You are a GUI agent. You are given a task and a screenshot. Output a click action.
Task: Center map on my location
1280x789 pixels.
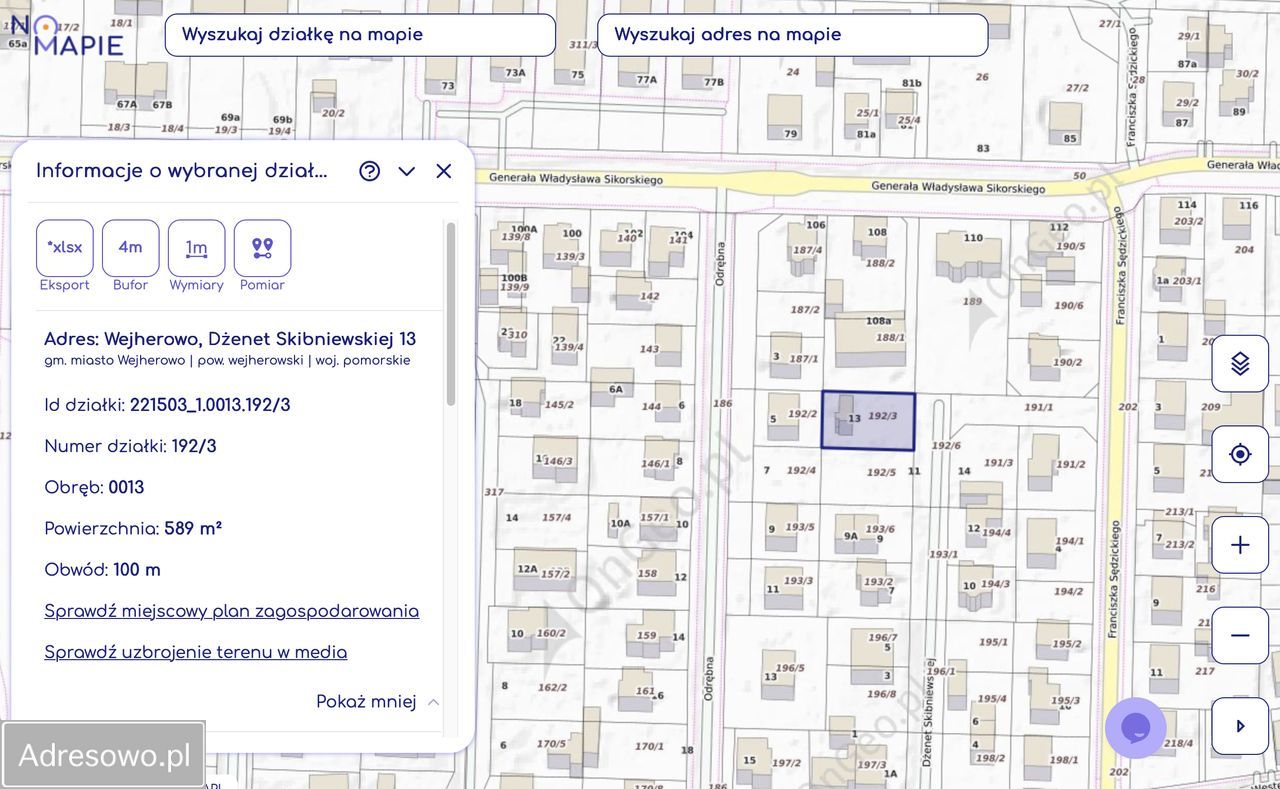pos(1240,454)
